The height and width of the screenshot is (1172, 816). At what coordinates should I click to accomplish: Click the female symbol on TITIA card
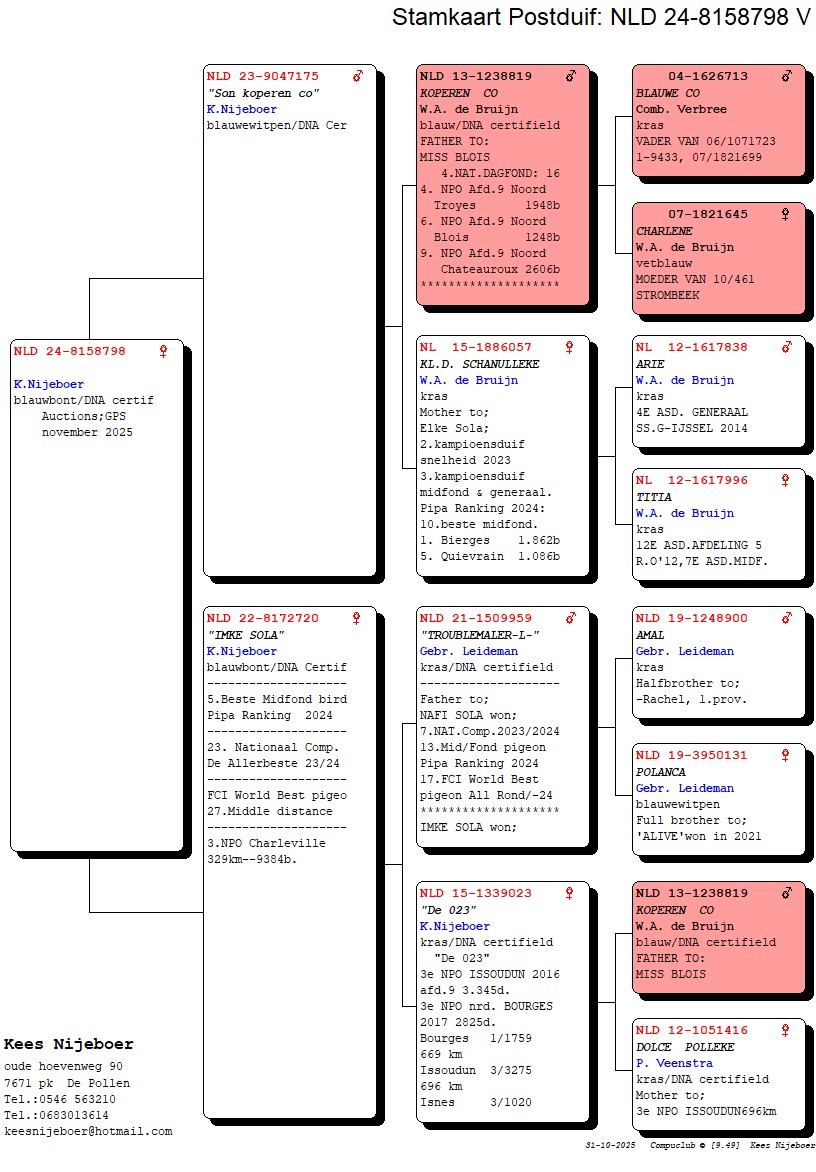point(785,480)
